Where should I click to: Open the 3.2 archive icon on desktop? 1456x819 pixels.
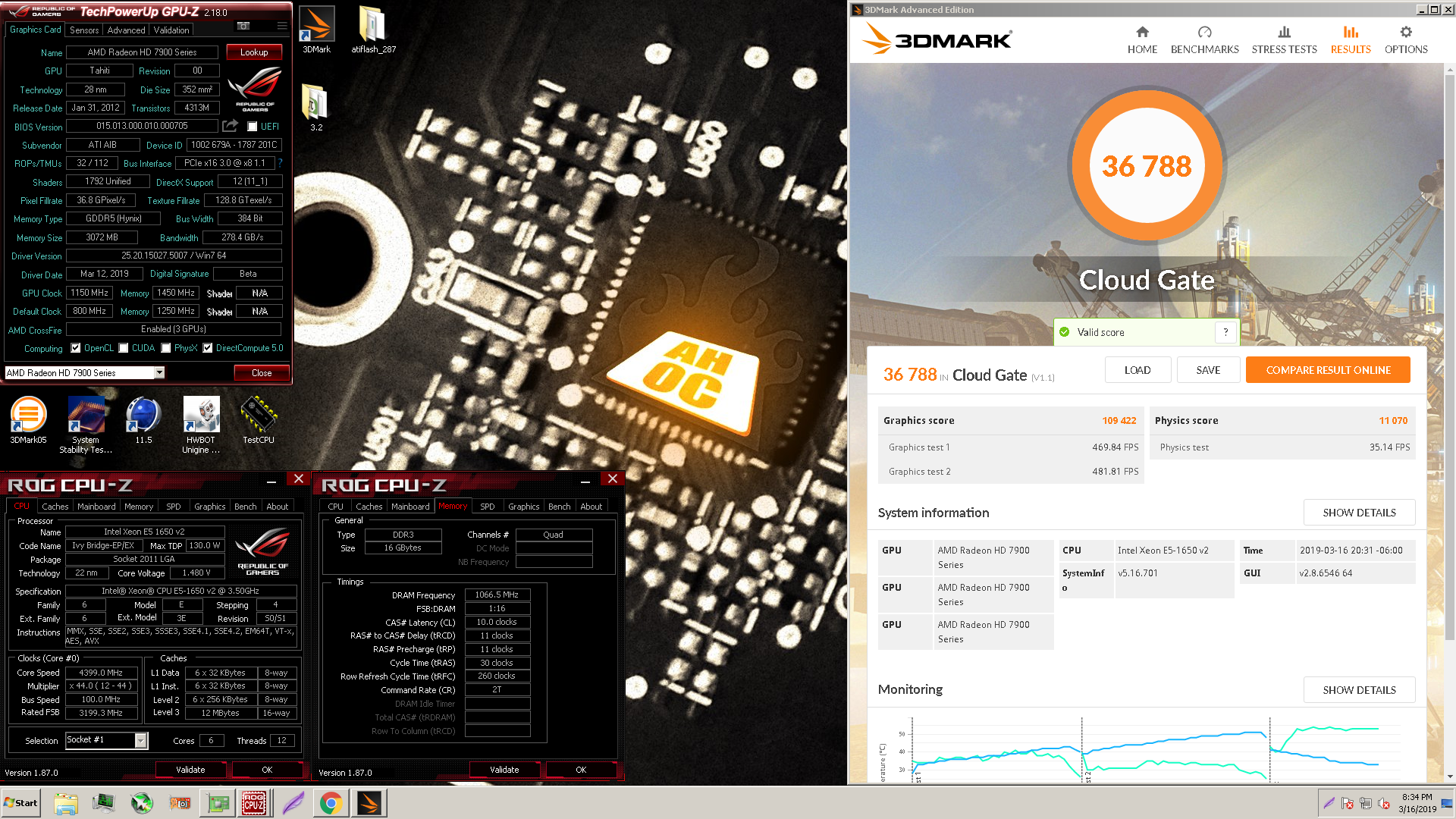point(316,108)
